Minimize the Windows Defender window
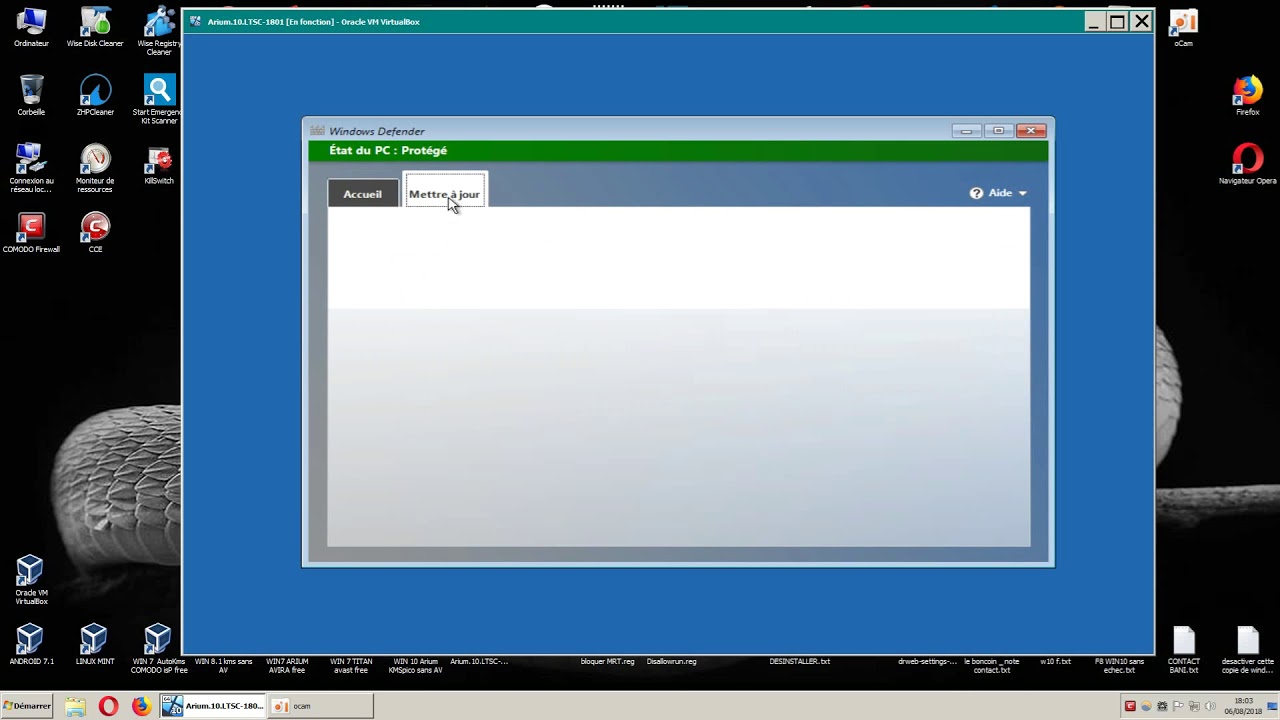This screenshot has width=1280, height=720. [966, 131]
